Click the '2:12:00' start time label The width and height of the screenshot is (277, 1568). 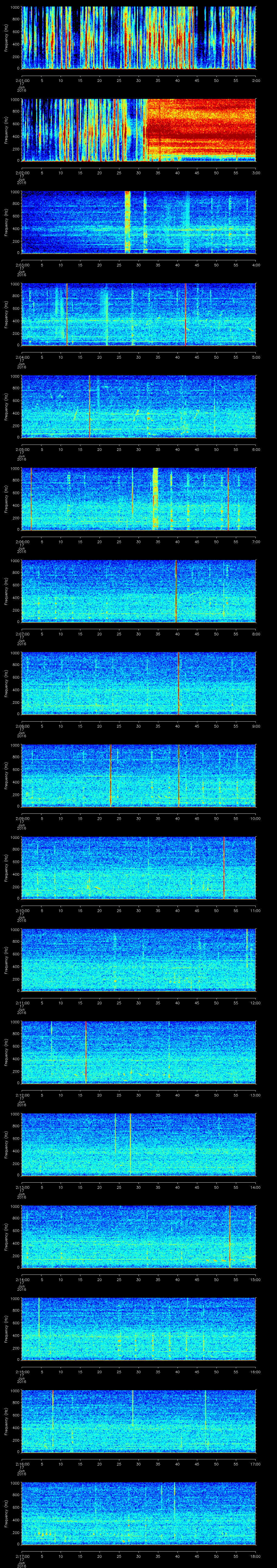(22, 1095)
